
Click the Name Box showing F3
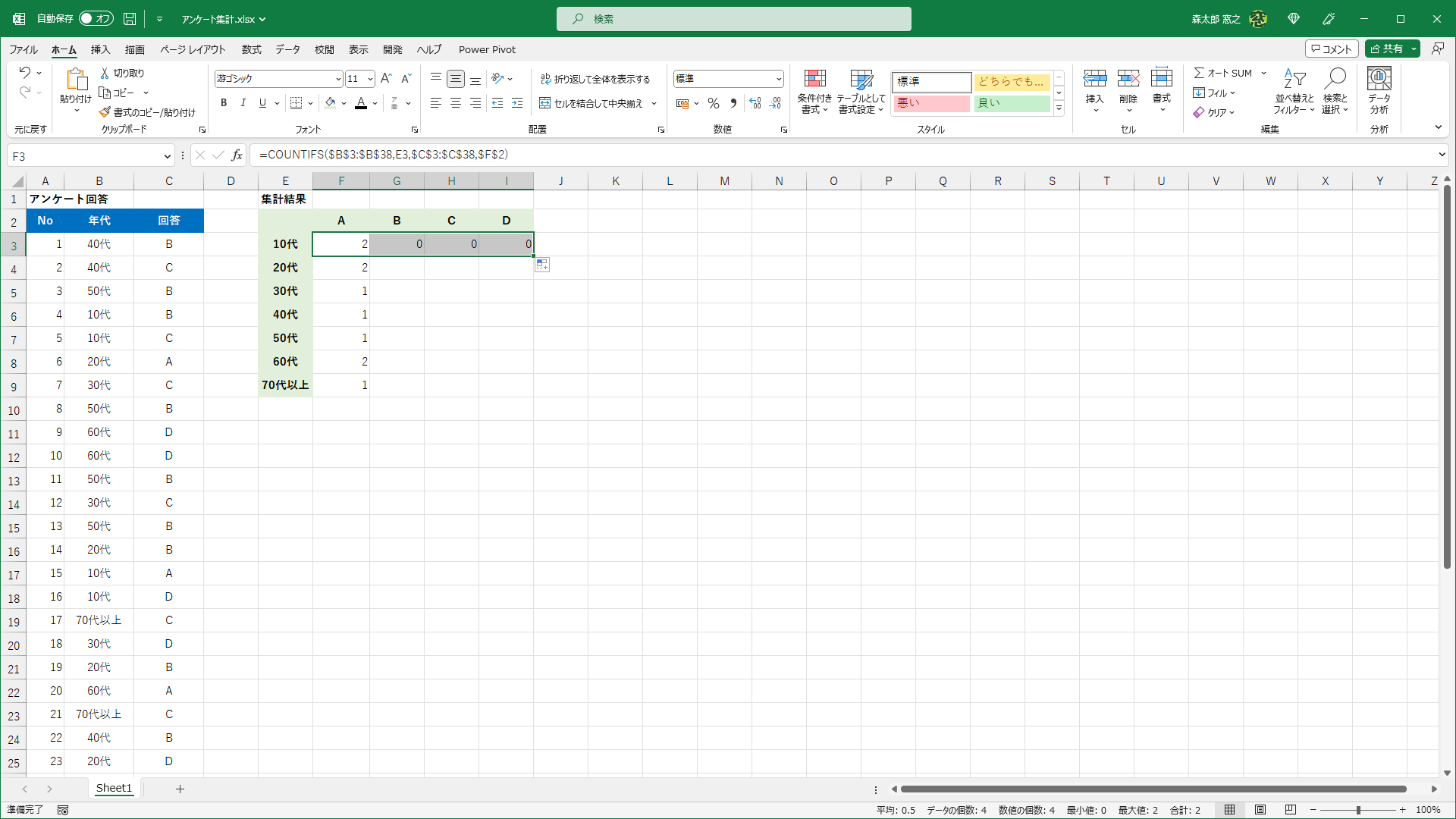pos(83,156)
